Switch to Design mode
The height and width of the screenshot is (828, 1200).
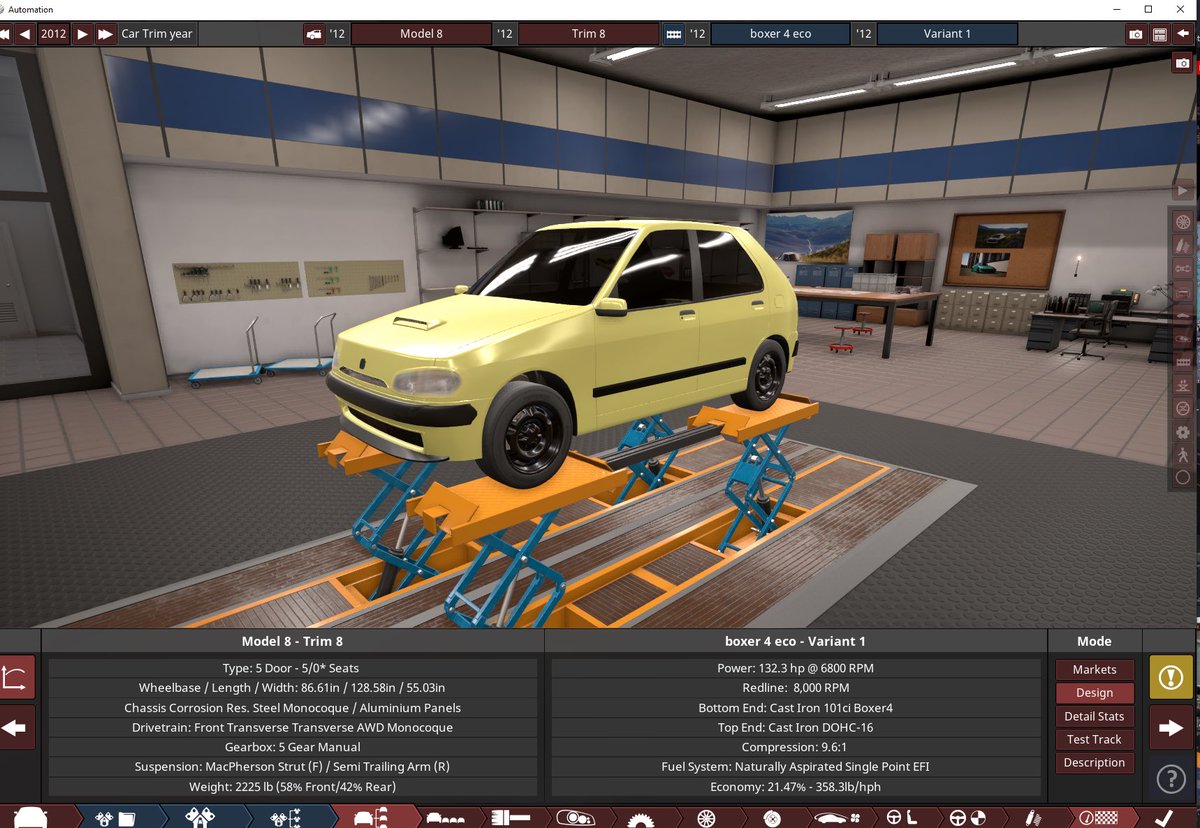pos(1094,692)
